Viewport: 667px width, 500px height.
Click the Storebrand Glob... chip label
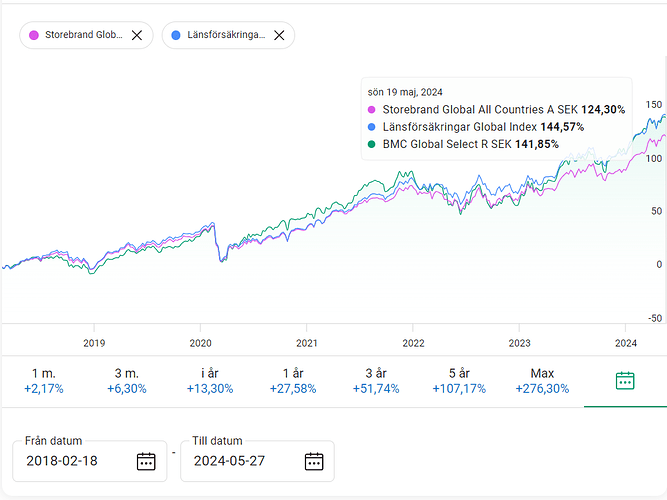[x=83, y=35]
